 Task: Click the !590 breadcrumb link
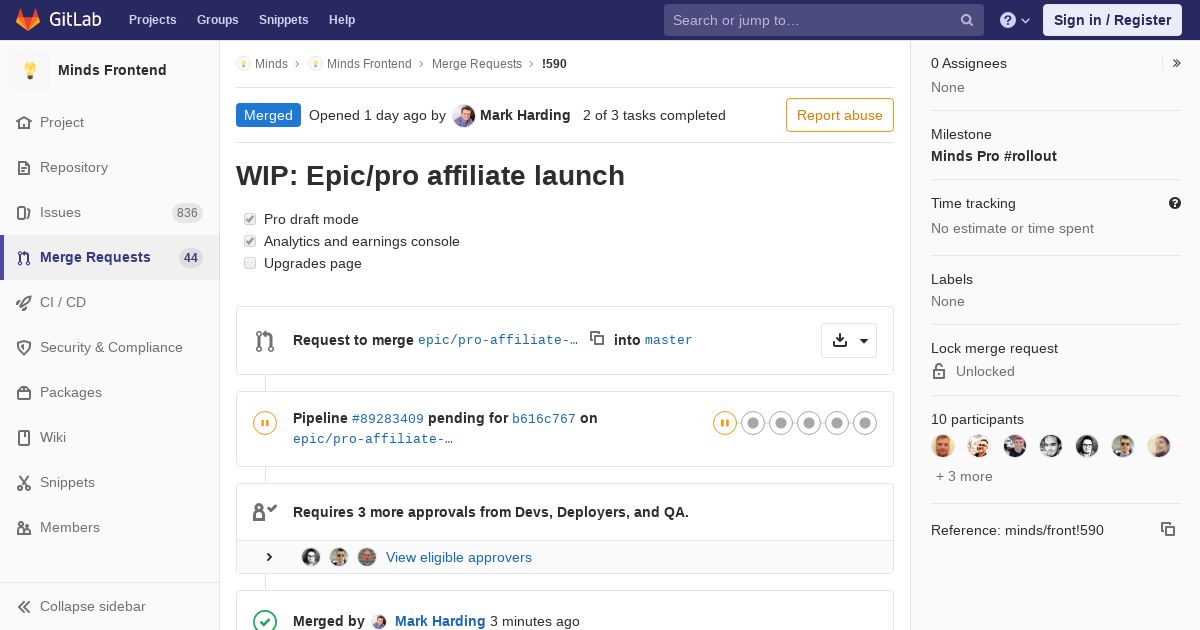coord(554,64)
